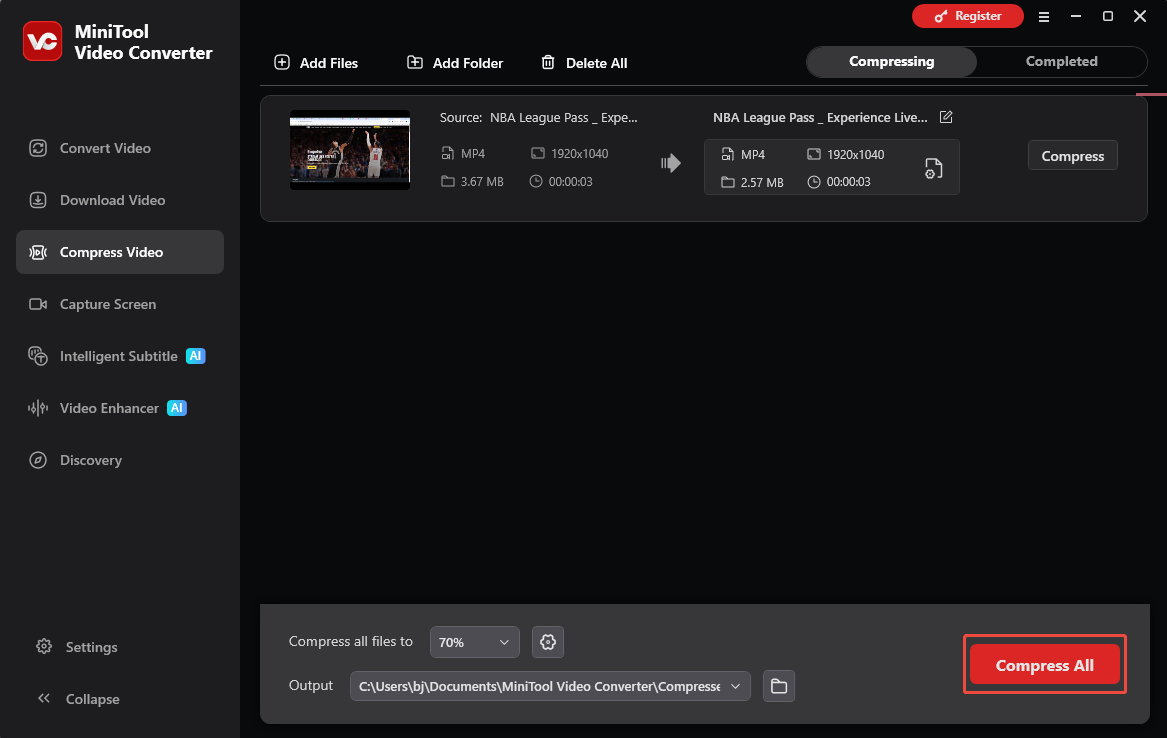Browse output folder icon
The width and height of the screenshot is (1167, 738).
click(x=778, y=686)
